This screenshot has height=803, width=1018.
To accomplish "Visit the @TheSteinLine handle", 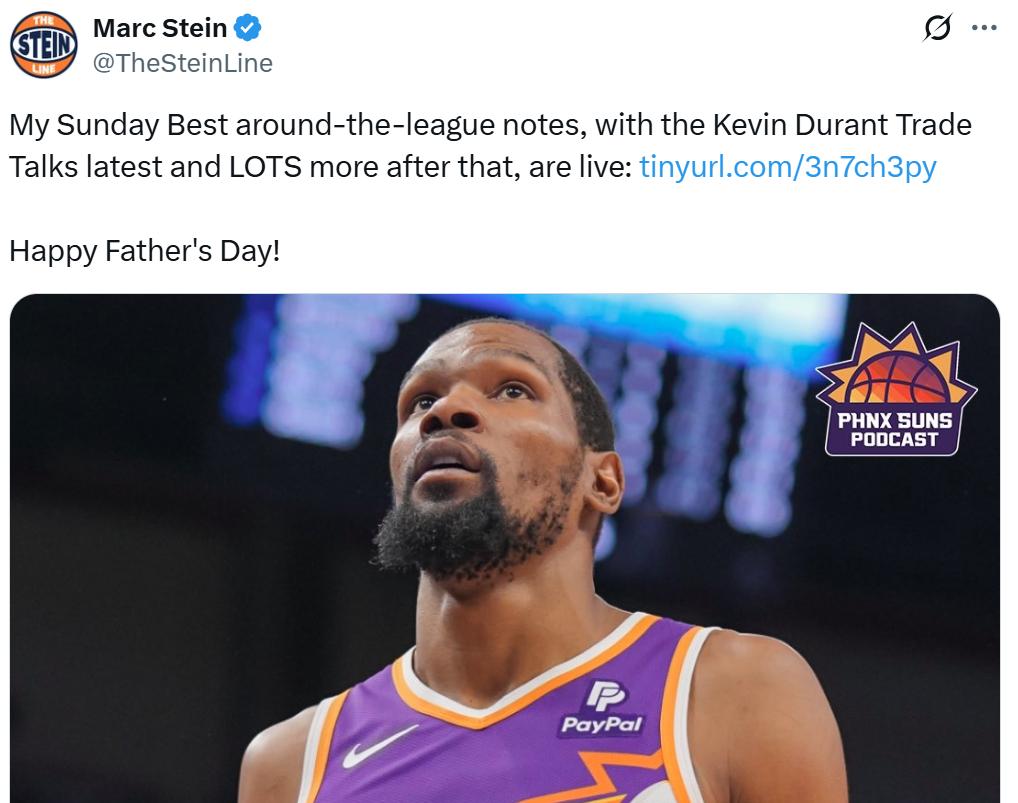I will [182, 63].
